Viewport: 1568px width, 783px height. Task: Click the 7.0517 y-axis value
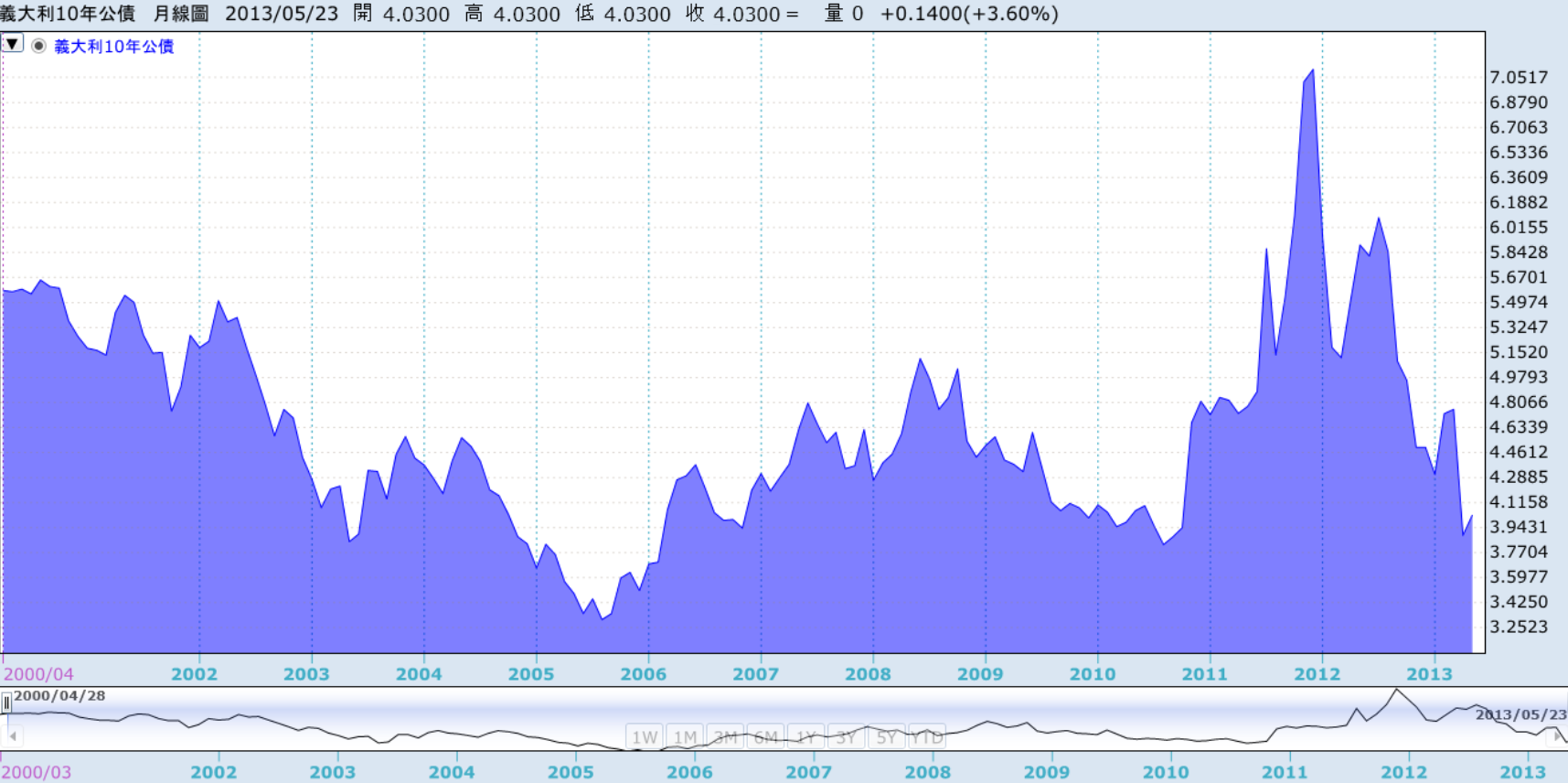(x=1519, y=78)
